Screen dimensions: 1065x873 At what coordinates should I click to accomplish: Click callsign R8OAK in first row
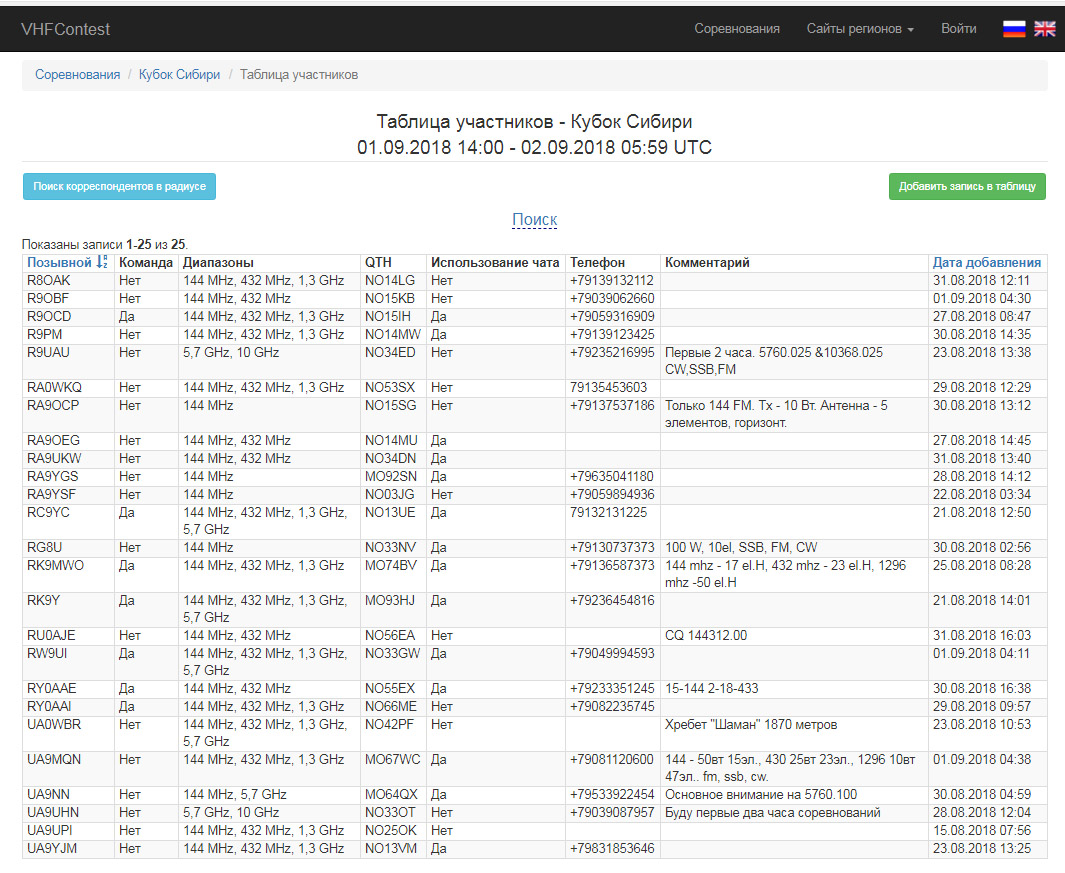(x=48, y=281)
